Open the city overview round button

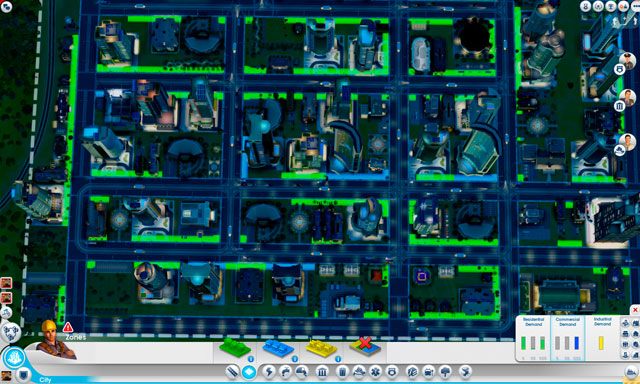tap(14, 358)
